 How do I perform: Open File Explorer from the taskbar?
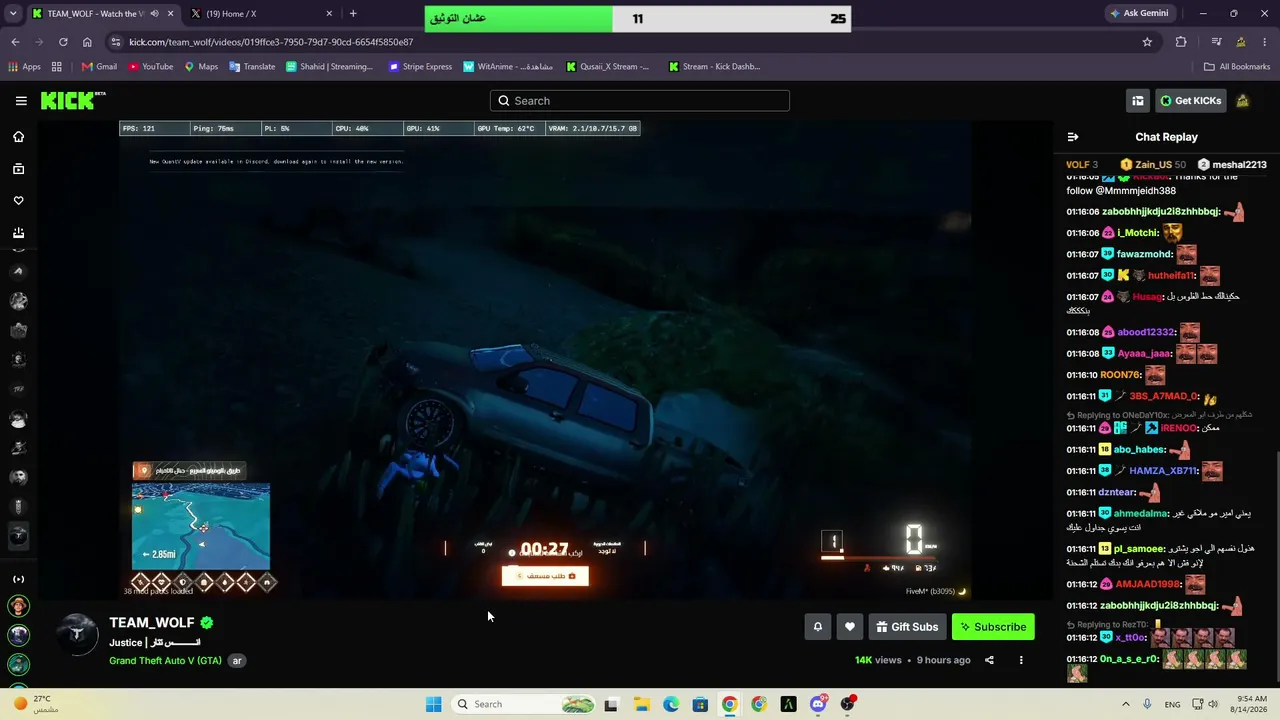tap(641, 704)
